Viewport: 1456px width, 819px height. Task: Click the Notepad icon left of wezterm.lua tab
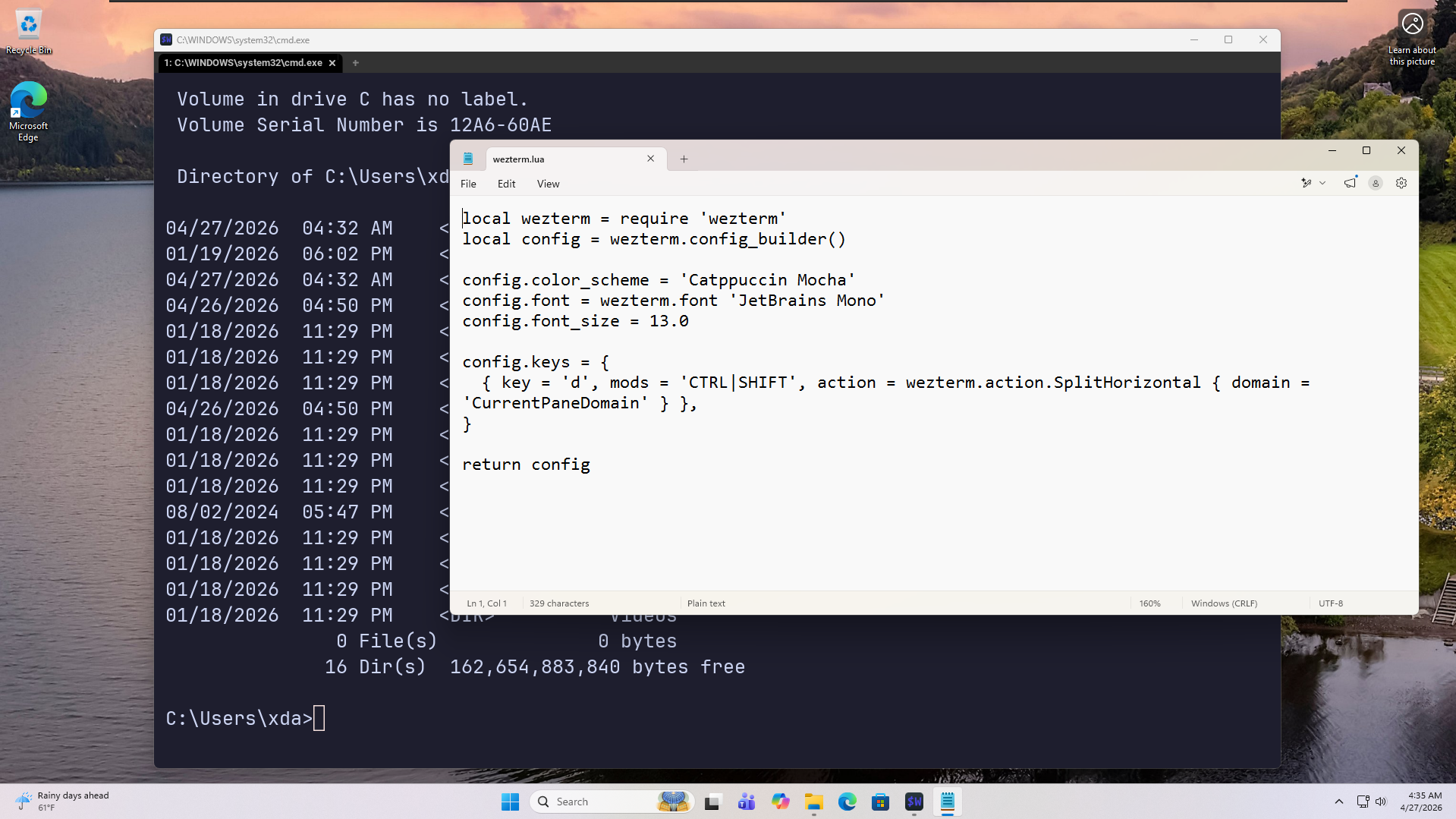point(468,159)
